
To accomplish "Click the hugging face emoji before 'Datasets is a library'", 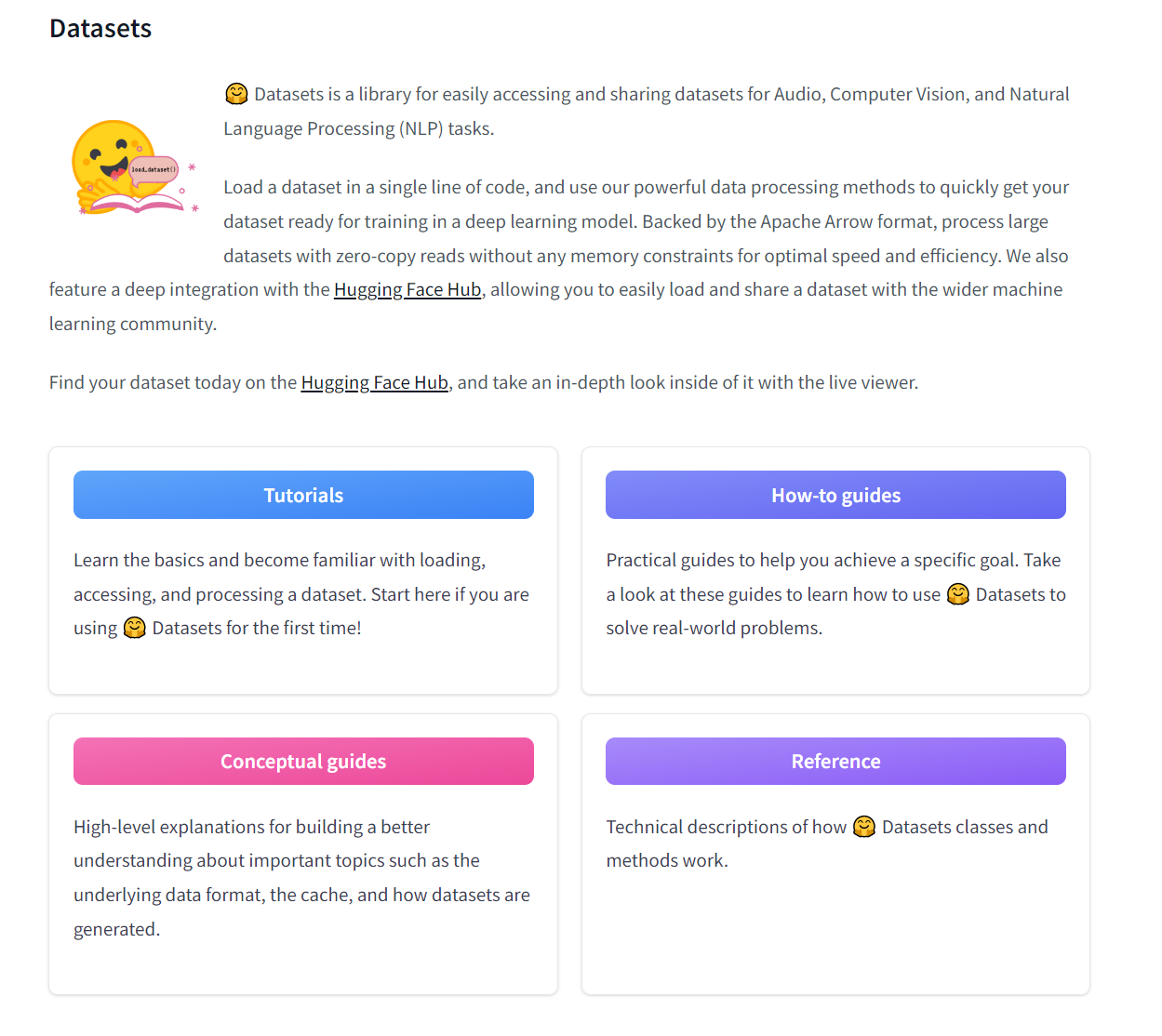I will (x=236, y=94).
